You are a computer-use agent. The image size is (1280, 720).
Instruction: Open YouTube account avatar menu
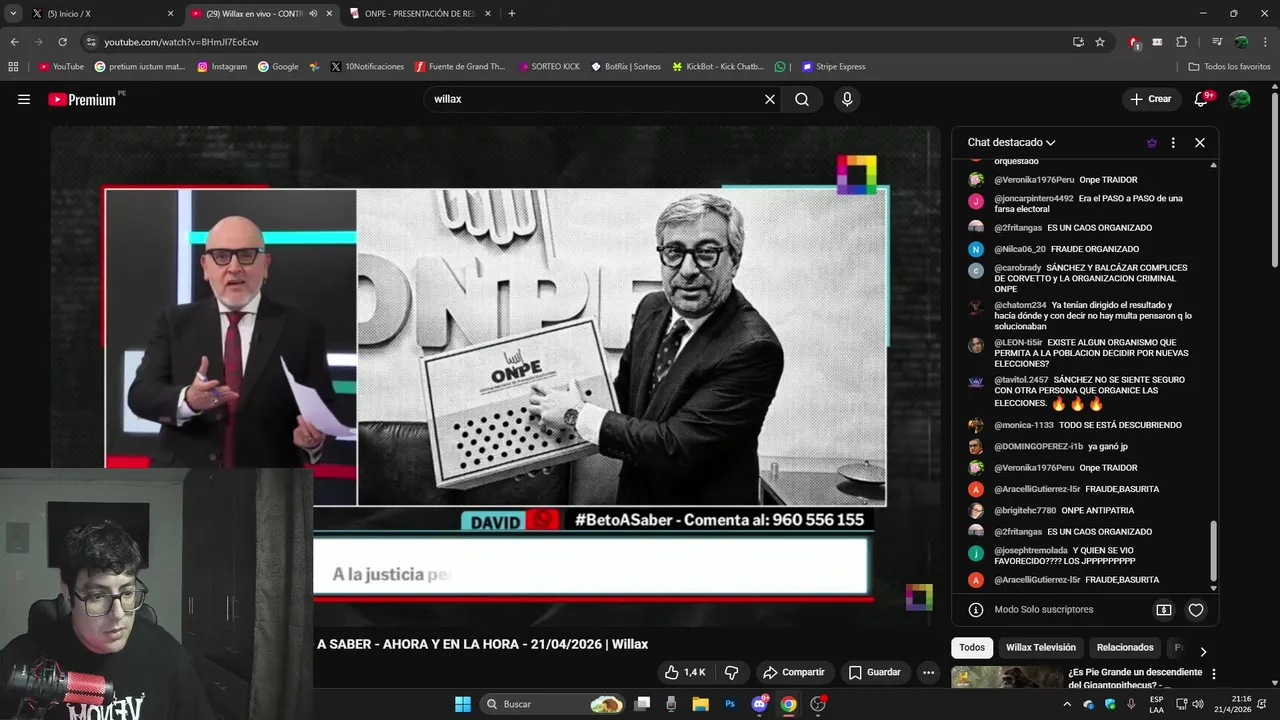(x=1239, y=99)
